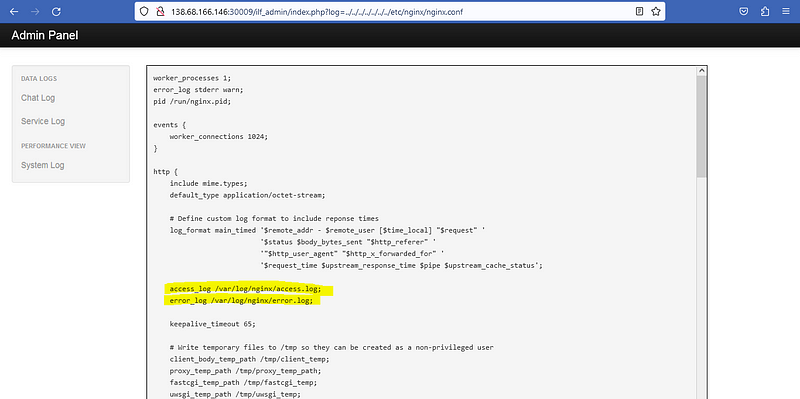Screen dimensions: 800x399
Task: Click the 'uwsgi_temp_path /tmp/uwsgi_temp;' line
Action: click(235, 394)
